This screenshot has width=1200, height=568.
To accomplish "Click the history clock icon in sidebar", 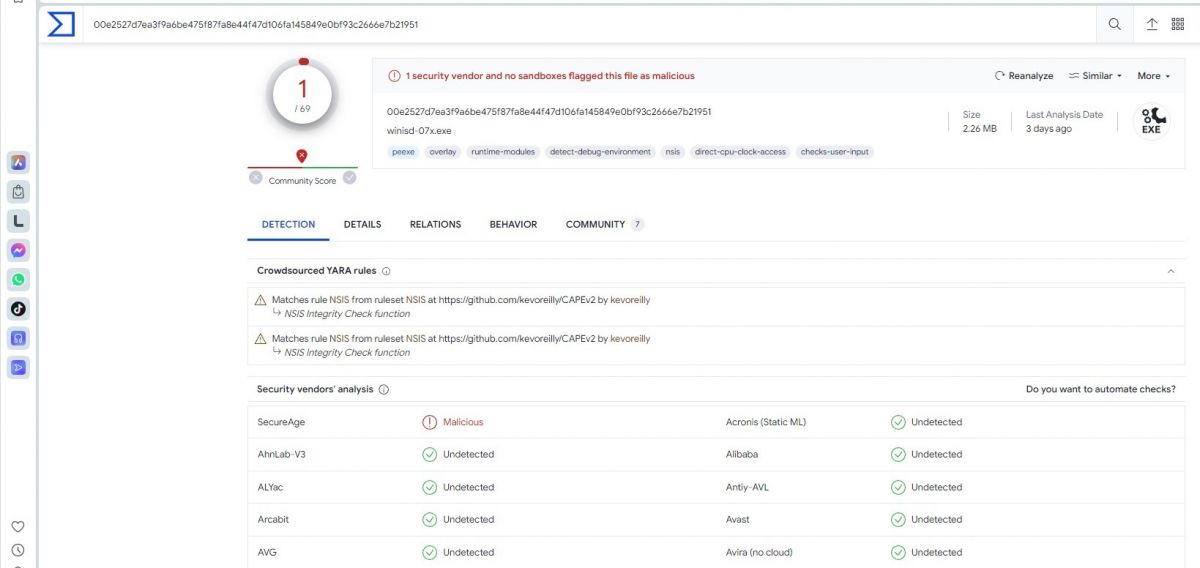I will coord(18,550).
